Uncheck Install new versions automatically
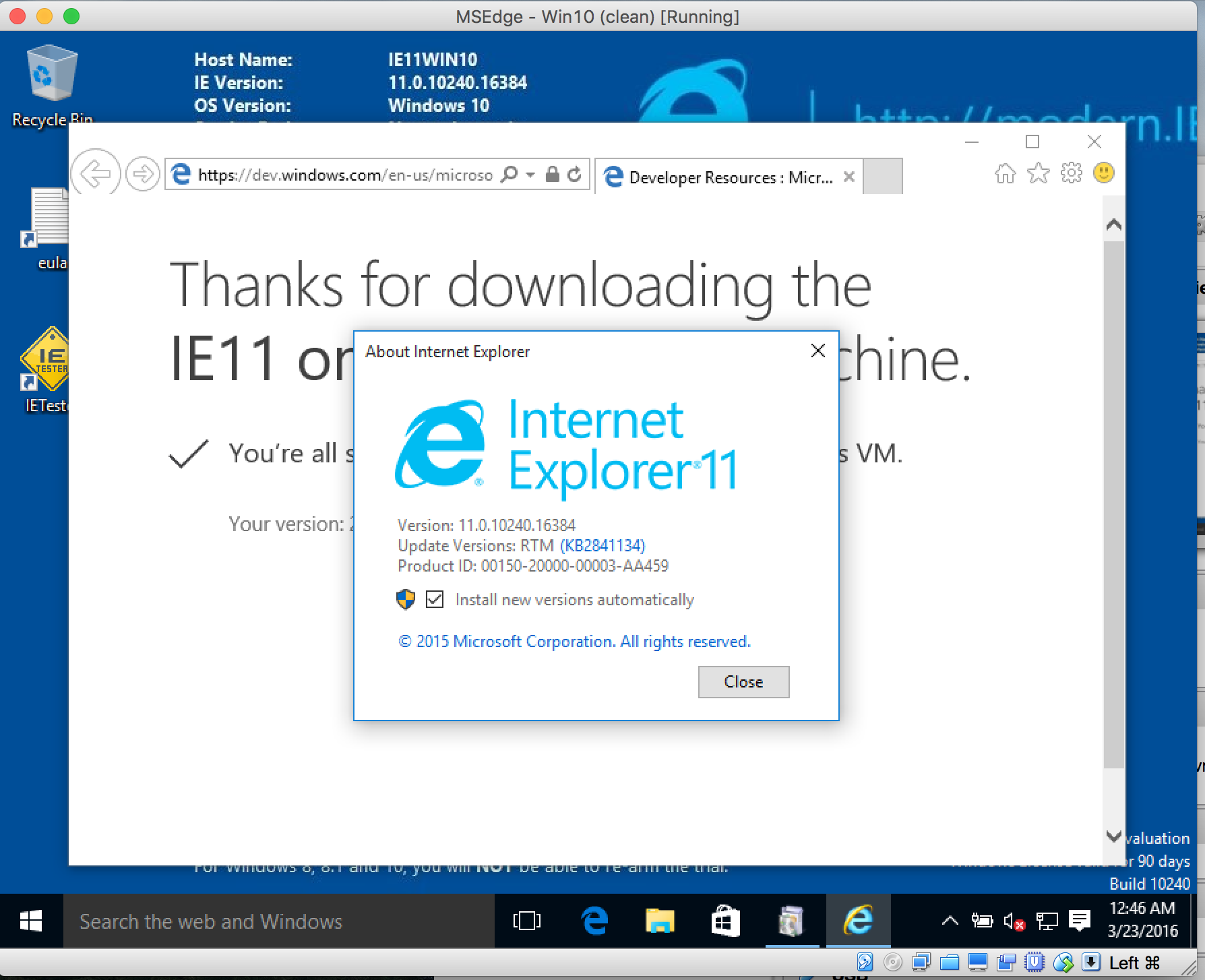The image size is (1205, 980). pos(435,599)
